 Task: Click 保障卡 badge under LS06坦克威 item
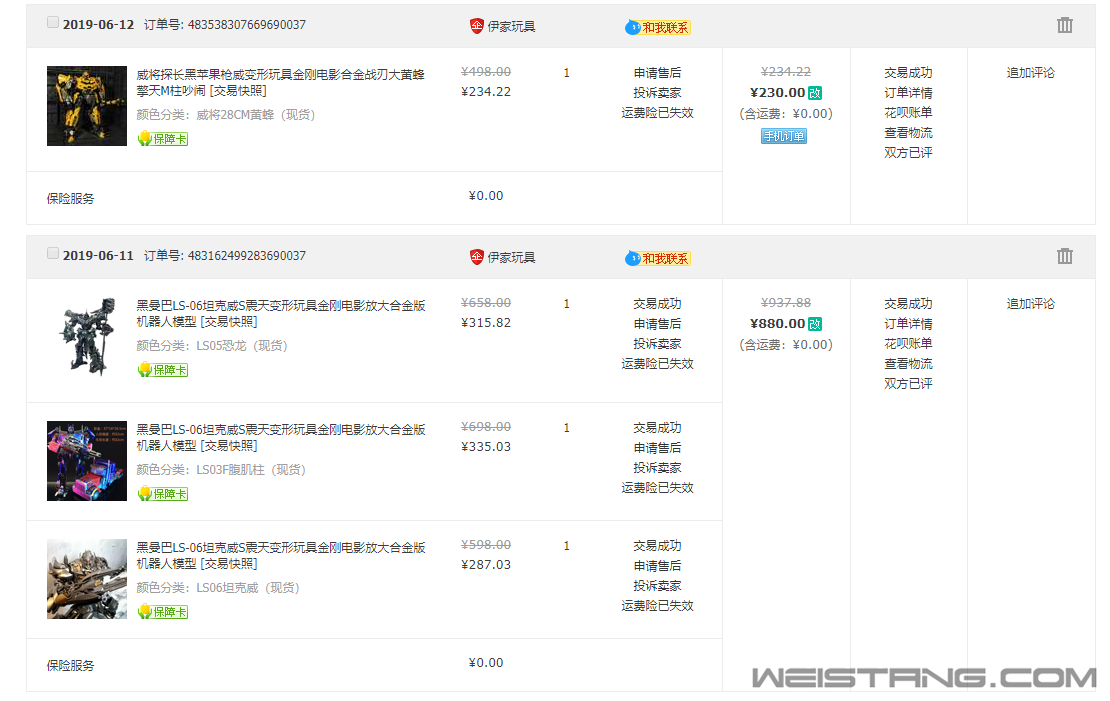click(x=163, y=612)
